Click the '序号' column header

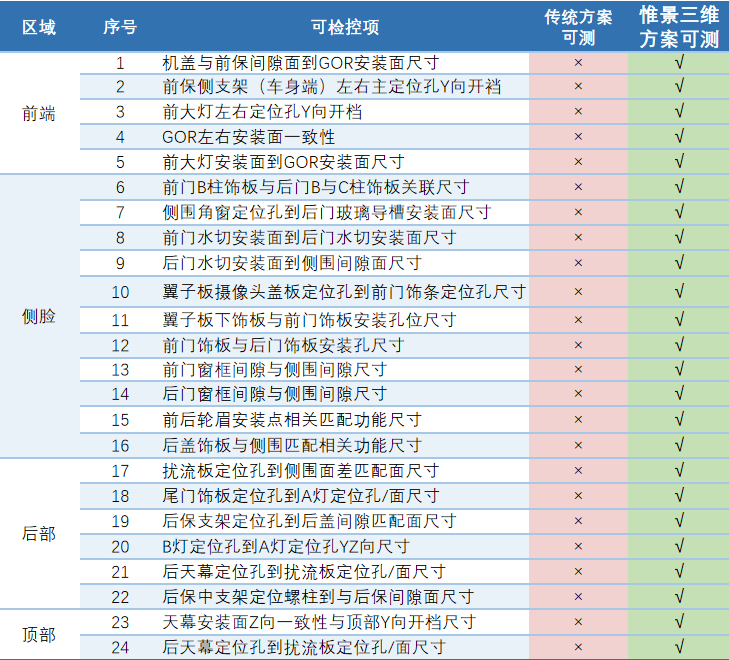pos(120,27)
